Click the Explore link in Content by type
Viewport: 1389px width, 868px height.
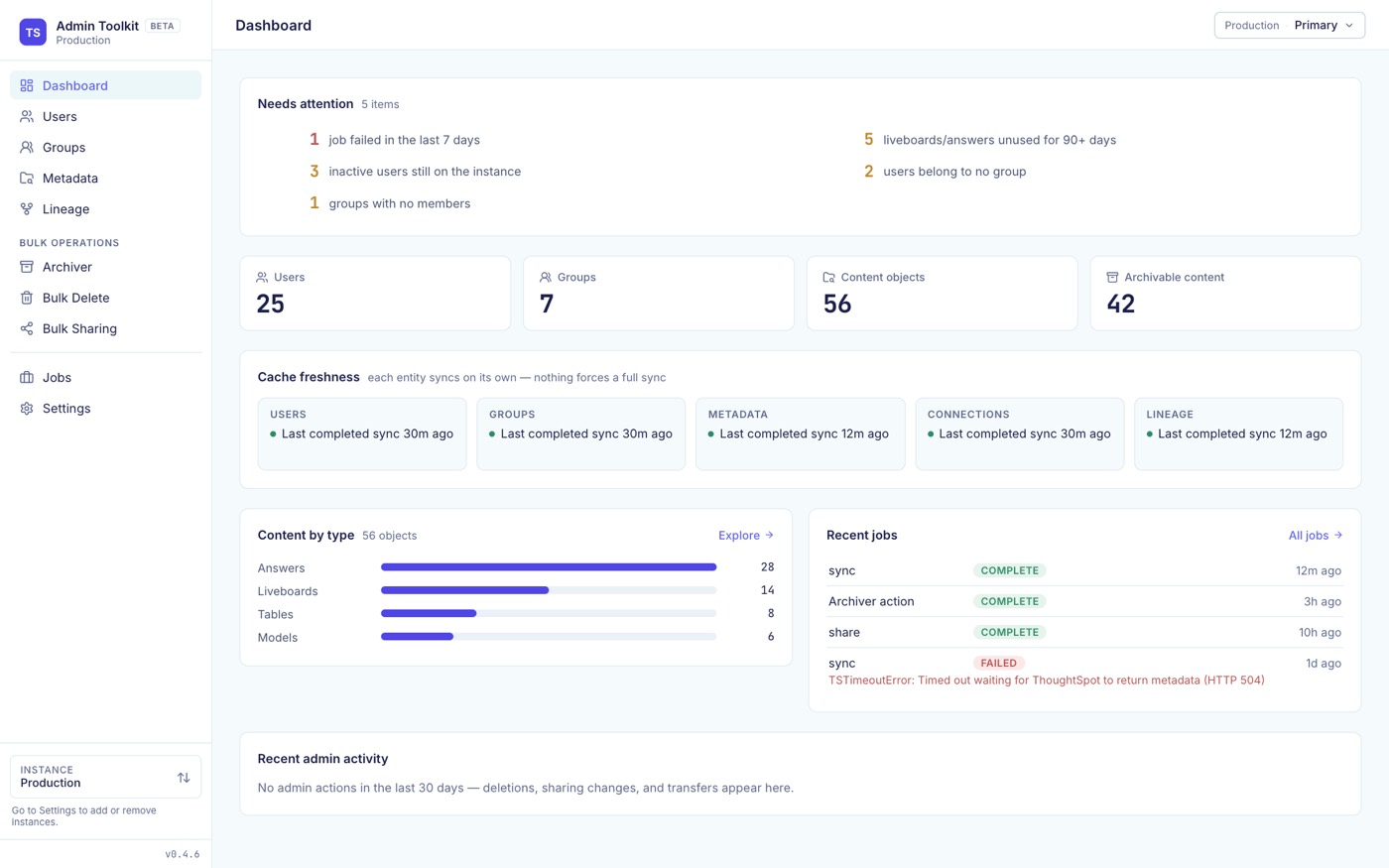pos(746,535)
